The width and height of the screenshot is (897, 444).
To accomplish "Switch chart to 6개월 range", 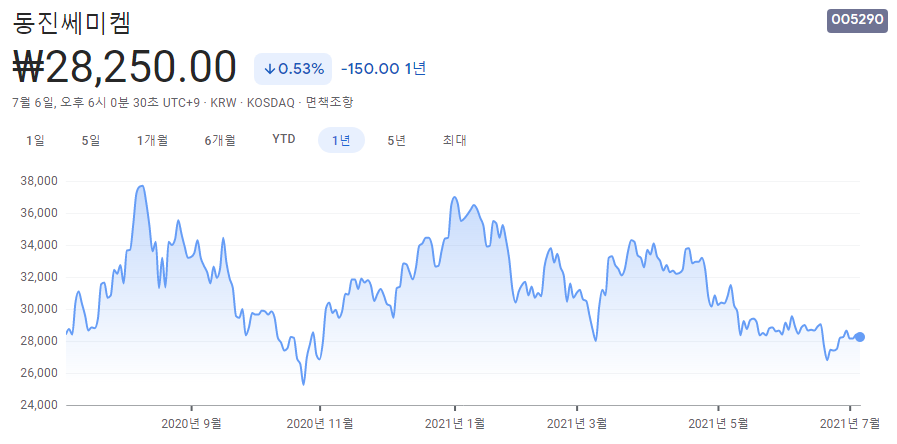I will coord(220,140).
